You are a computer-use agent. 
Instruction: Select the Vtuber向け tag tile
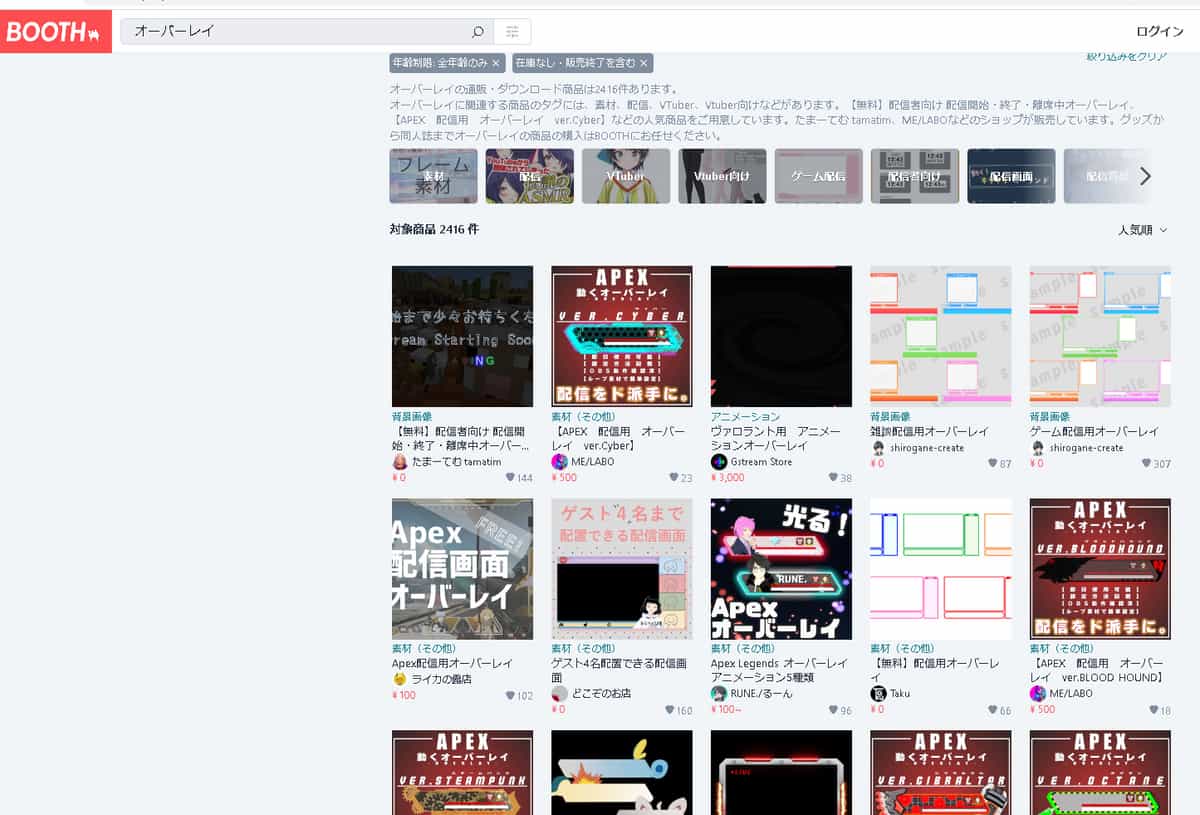pos(722,176)
